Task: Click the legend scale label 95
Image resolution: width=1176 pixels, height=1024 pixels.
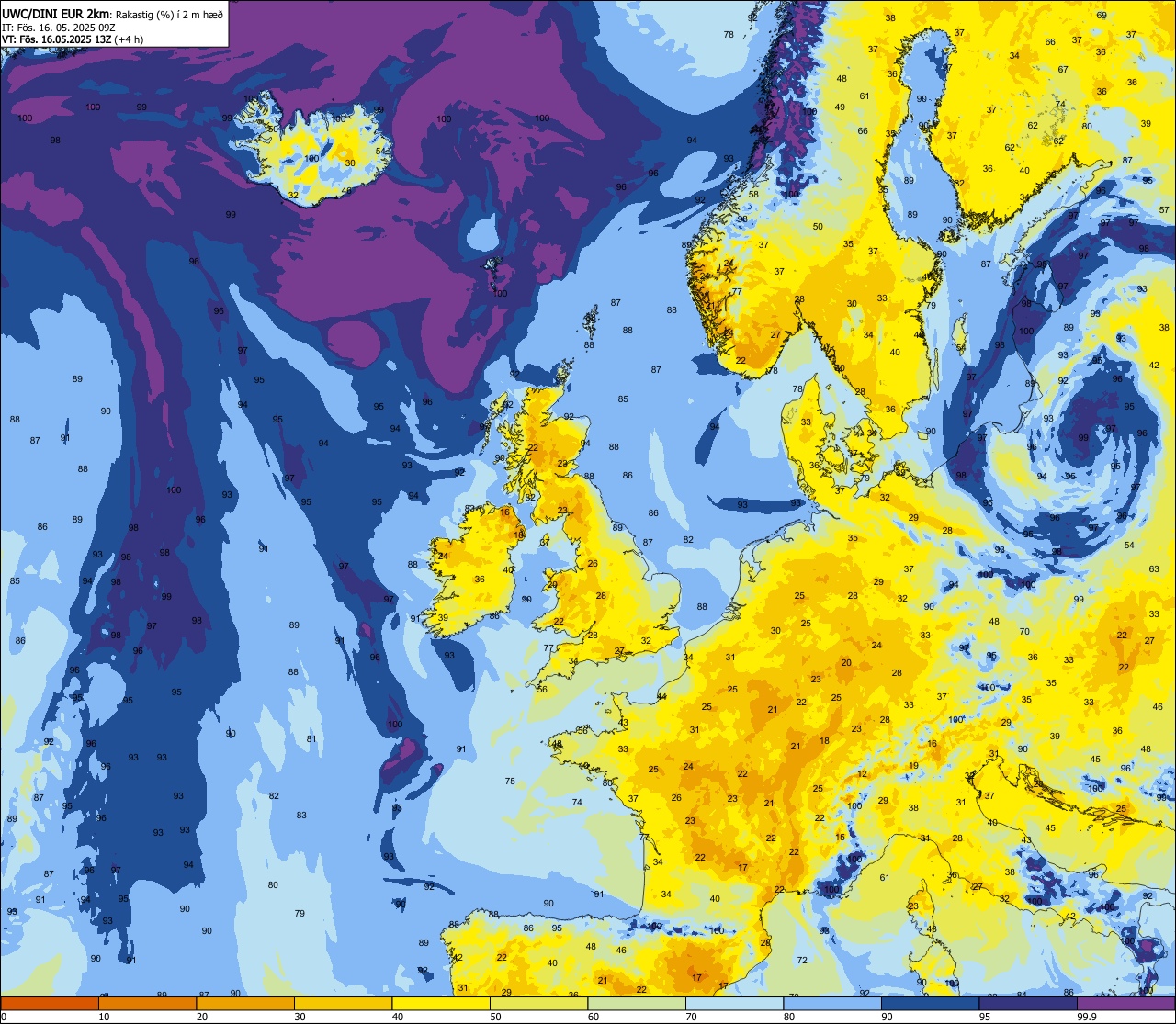Action: [985, 1017]
